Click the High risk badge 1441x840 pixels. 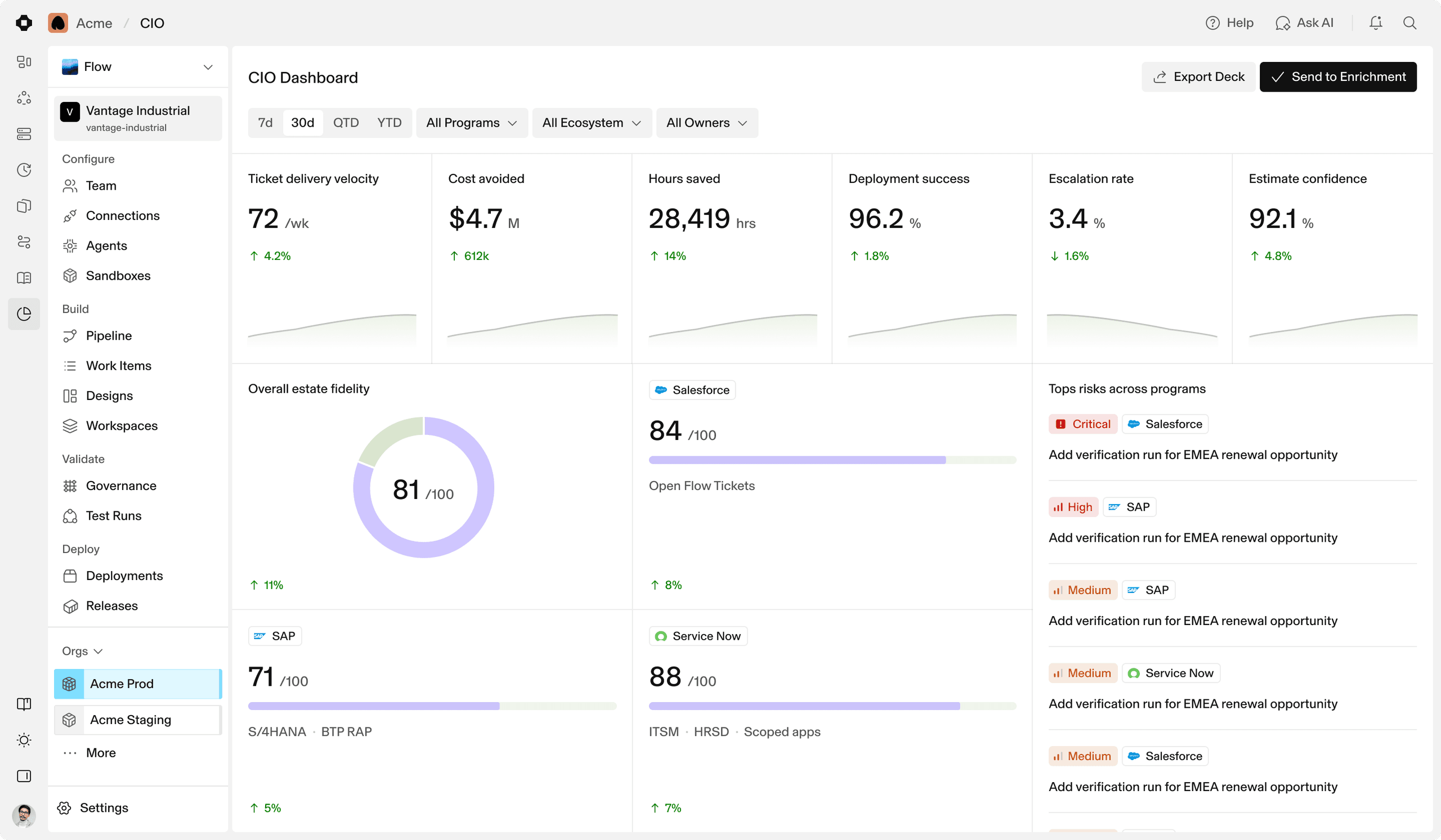pos(1073,507)
